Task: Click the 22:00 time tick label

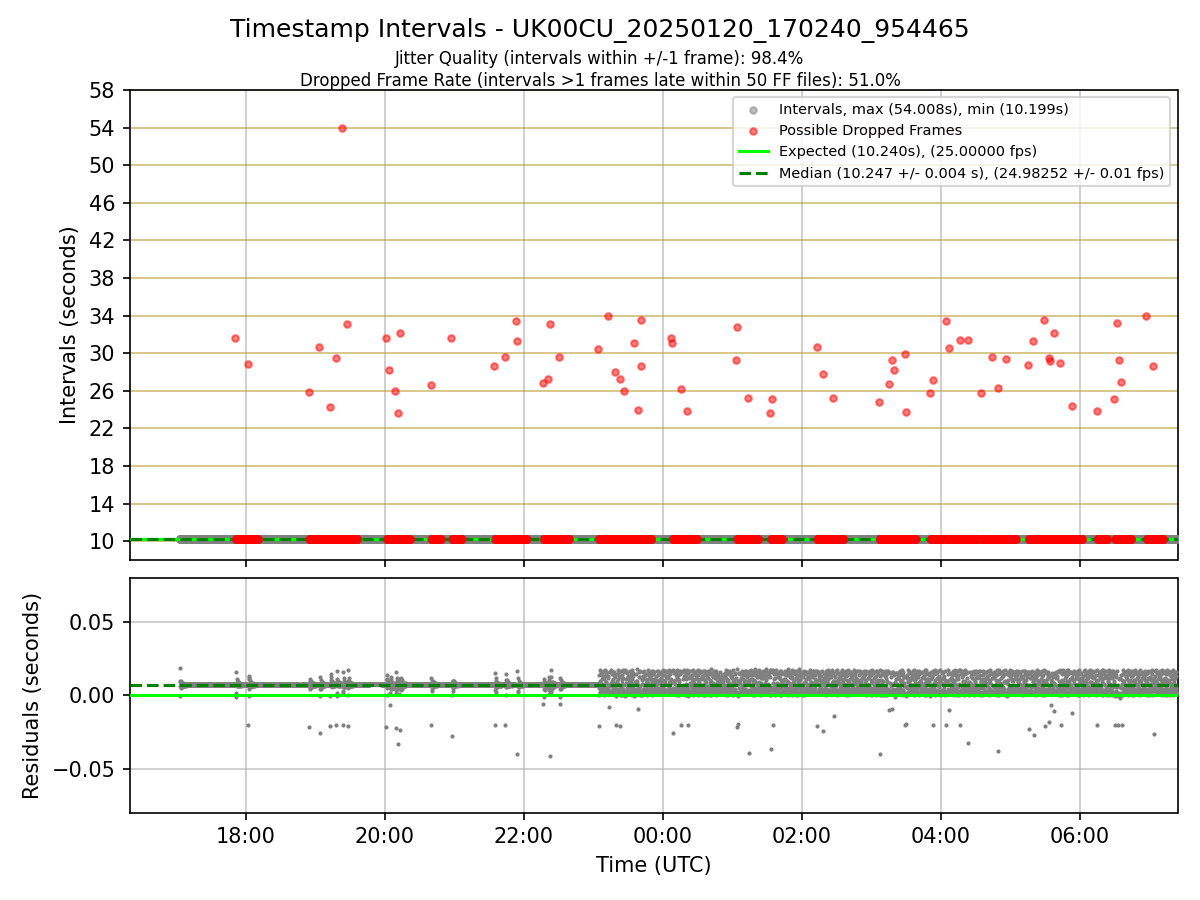Action: click(x=524, y=836)
